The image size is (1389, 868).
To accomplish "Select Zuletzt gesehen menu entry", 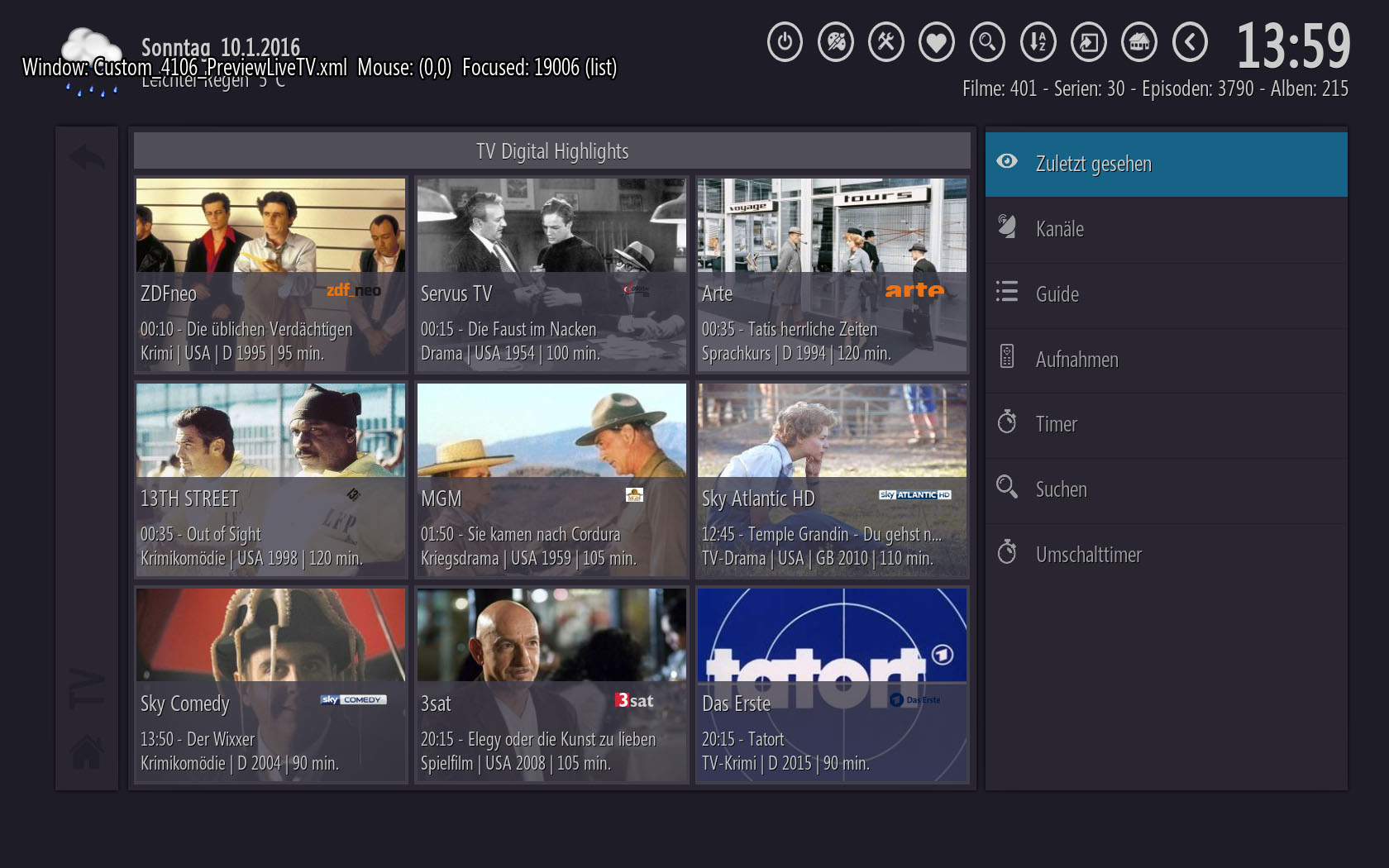I will pos(1166,164).
